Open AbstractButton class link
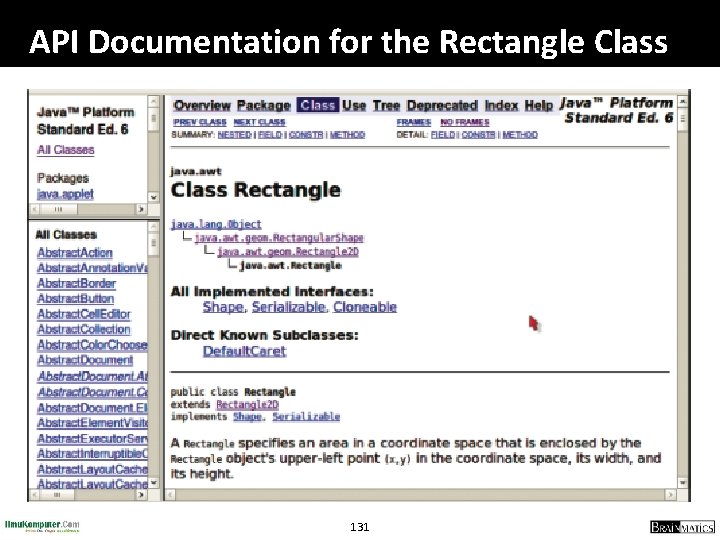720x540 pixels. 75,298
